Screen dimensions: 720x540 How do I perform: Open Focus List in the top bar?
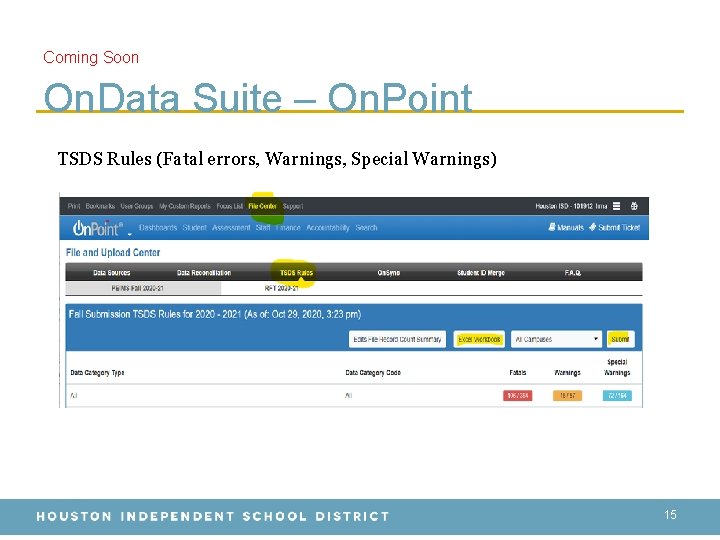230,206
